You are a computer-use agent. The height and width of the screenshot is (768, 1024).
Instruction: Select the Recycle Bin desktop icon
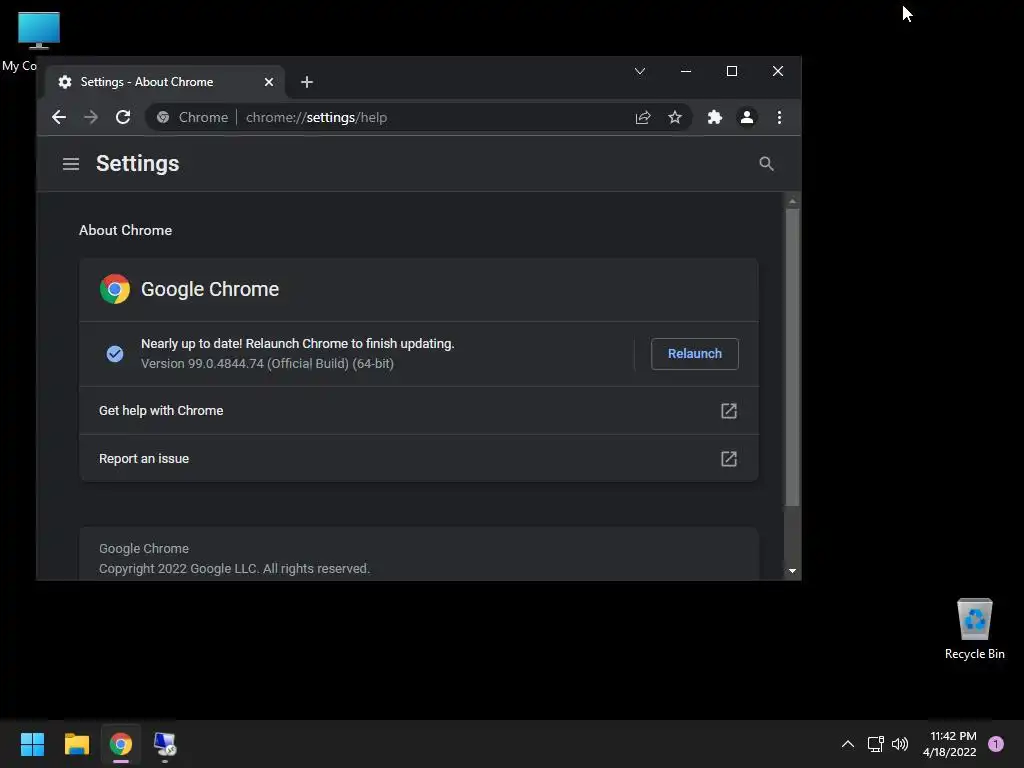(974, 629)
